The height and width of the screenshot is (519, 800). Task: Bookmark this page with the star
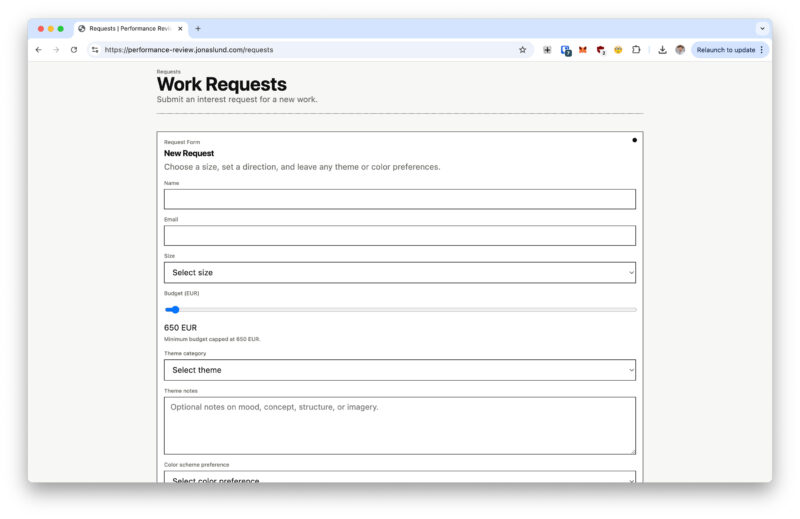[x=522, y=50]
